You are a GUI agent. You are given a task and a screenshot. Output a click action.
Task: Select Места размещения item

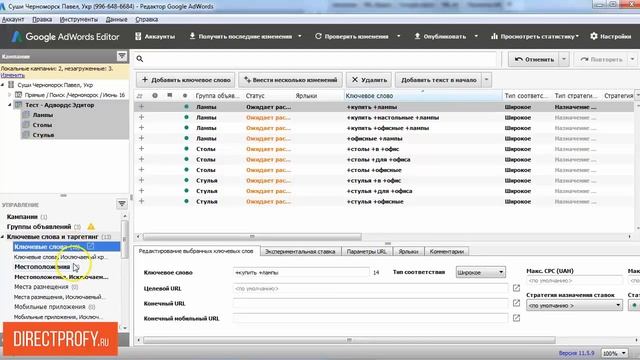pyautogui.click(x=41, y=287)
